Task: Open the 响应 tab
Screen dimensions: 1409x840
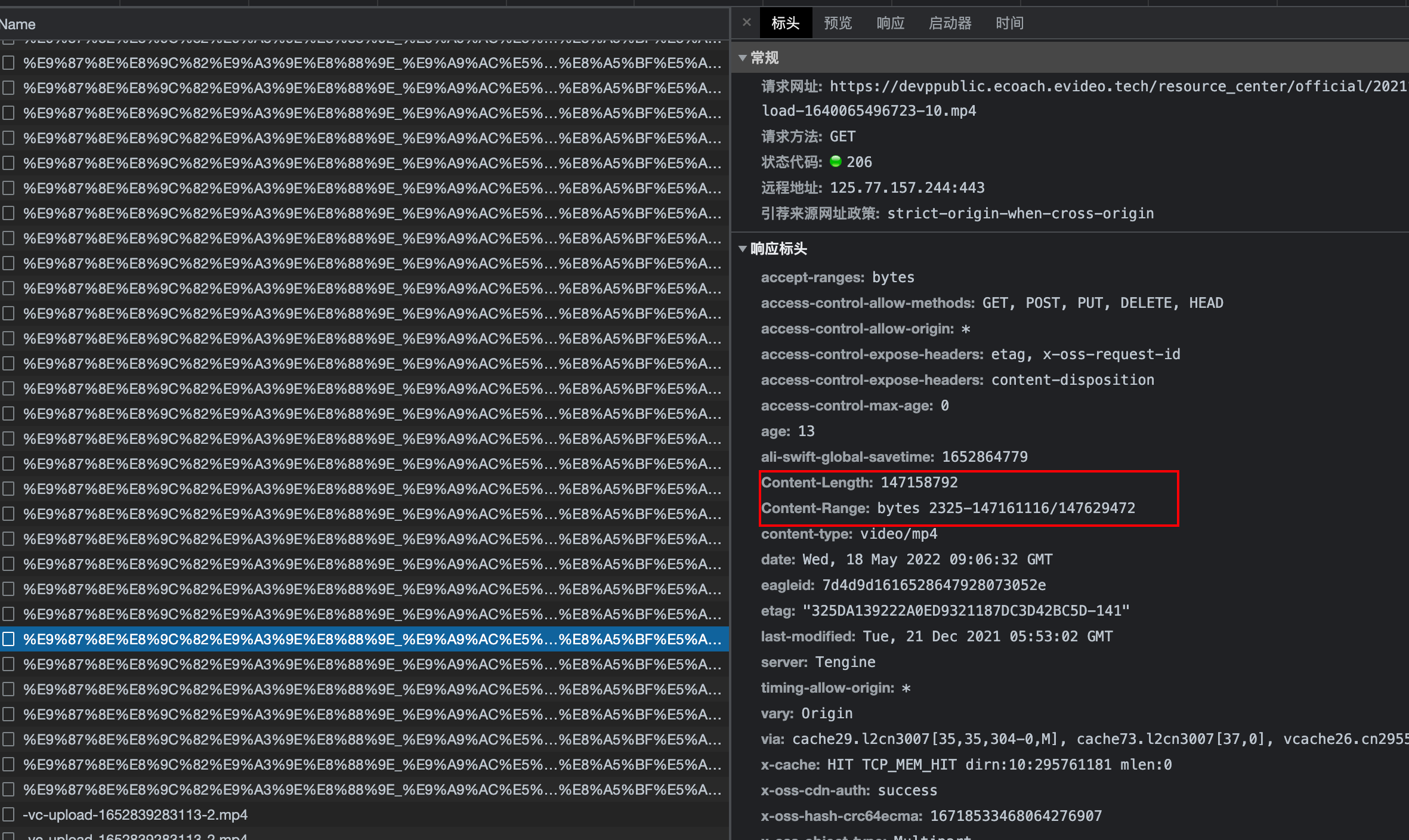Action: (x=890, y=23)
